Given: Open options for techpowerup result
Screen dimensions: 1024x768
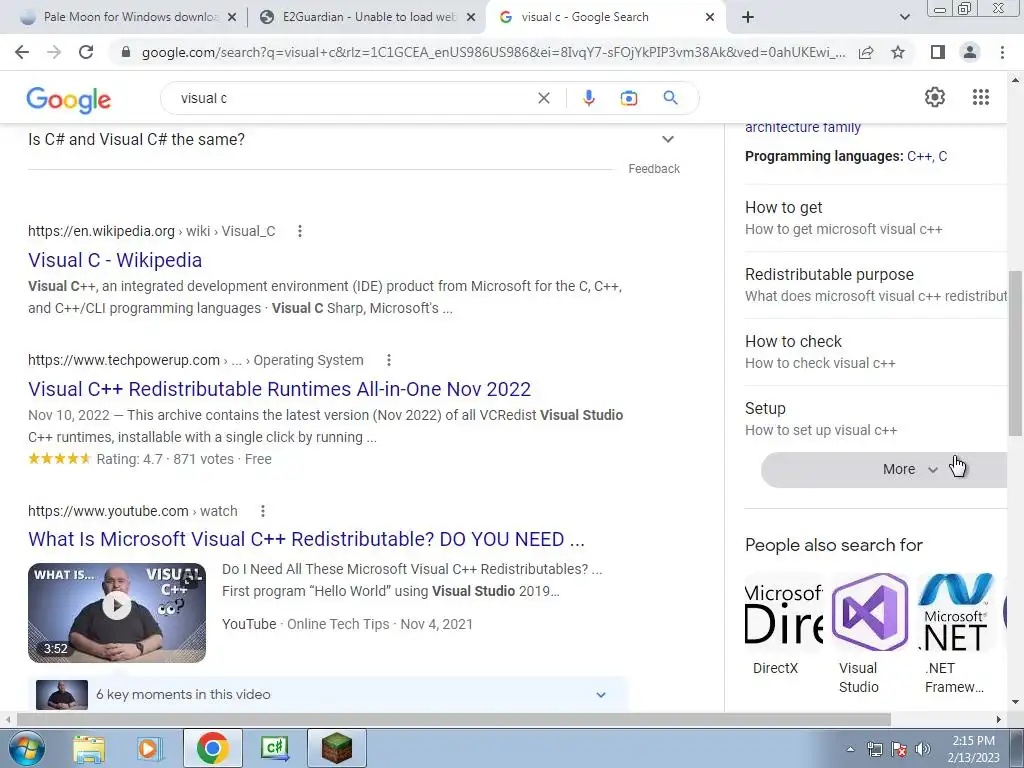Looking at the screenshot, I should [389, 360].
